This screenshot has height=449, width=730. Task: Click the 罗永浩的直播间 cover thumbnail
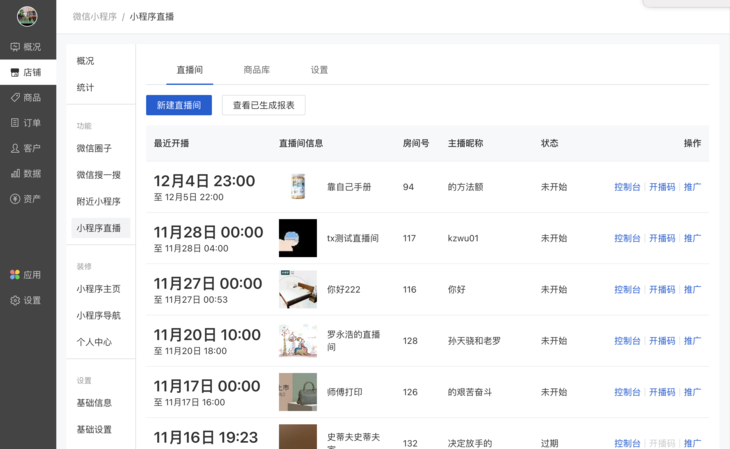[298, 341]
